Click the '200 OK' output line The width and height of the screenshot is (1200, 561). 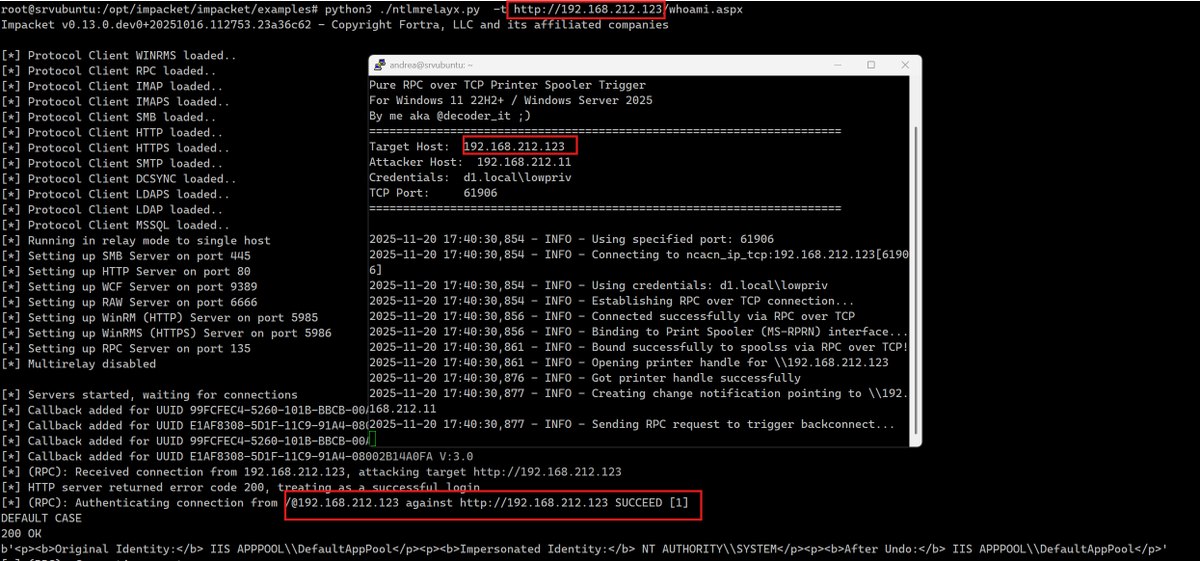21,533
